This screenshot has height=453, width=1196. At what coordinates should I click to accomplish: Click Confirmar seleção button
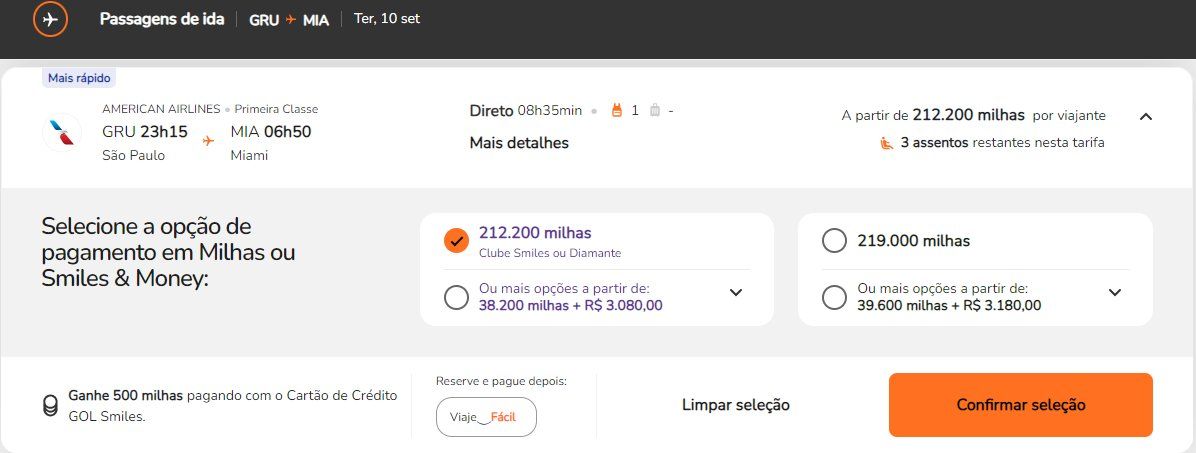click(x=1021, y=405)
